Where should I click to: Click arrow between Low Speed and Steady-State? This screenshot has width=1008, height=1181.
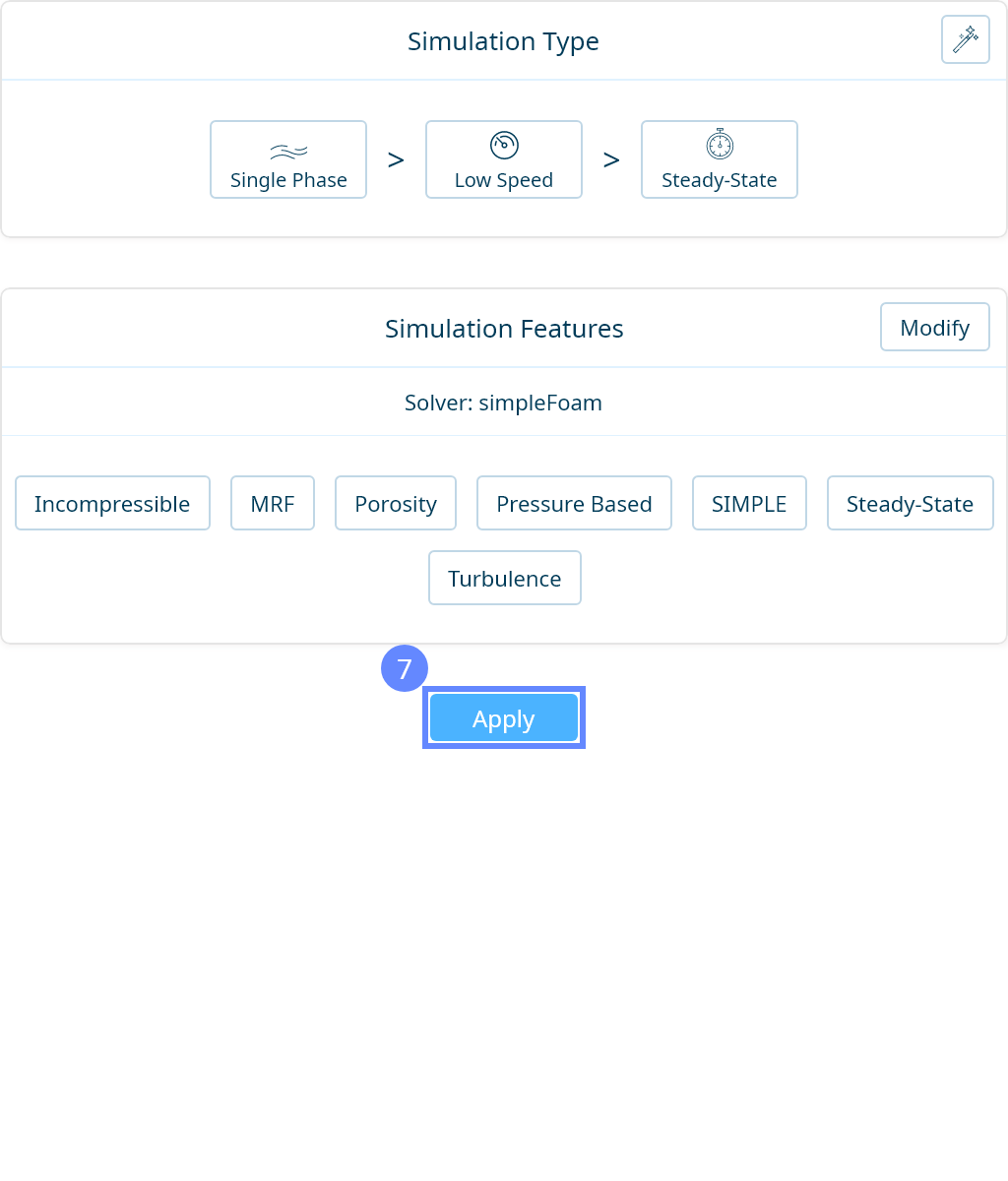(x=611, y=159)
